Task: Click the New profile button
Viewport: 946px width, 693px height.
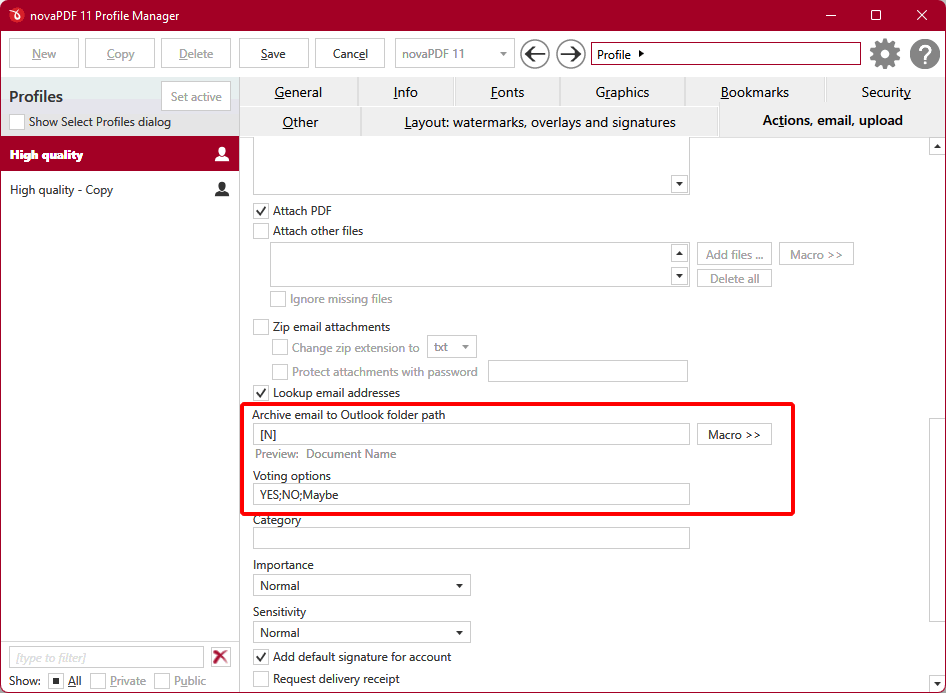Action: 44,54
